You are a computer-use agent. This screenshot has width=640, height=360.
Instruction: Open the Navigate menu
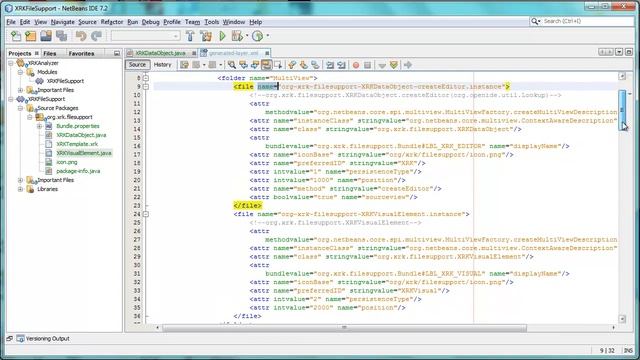click(x=62, y=22)
